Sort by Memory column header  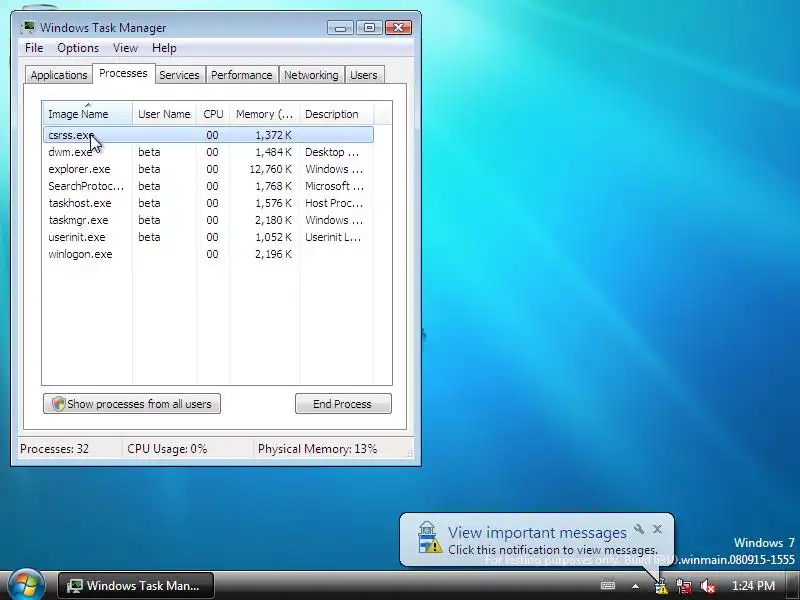(264, 114)
